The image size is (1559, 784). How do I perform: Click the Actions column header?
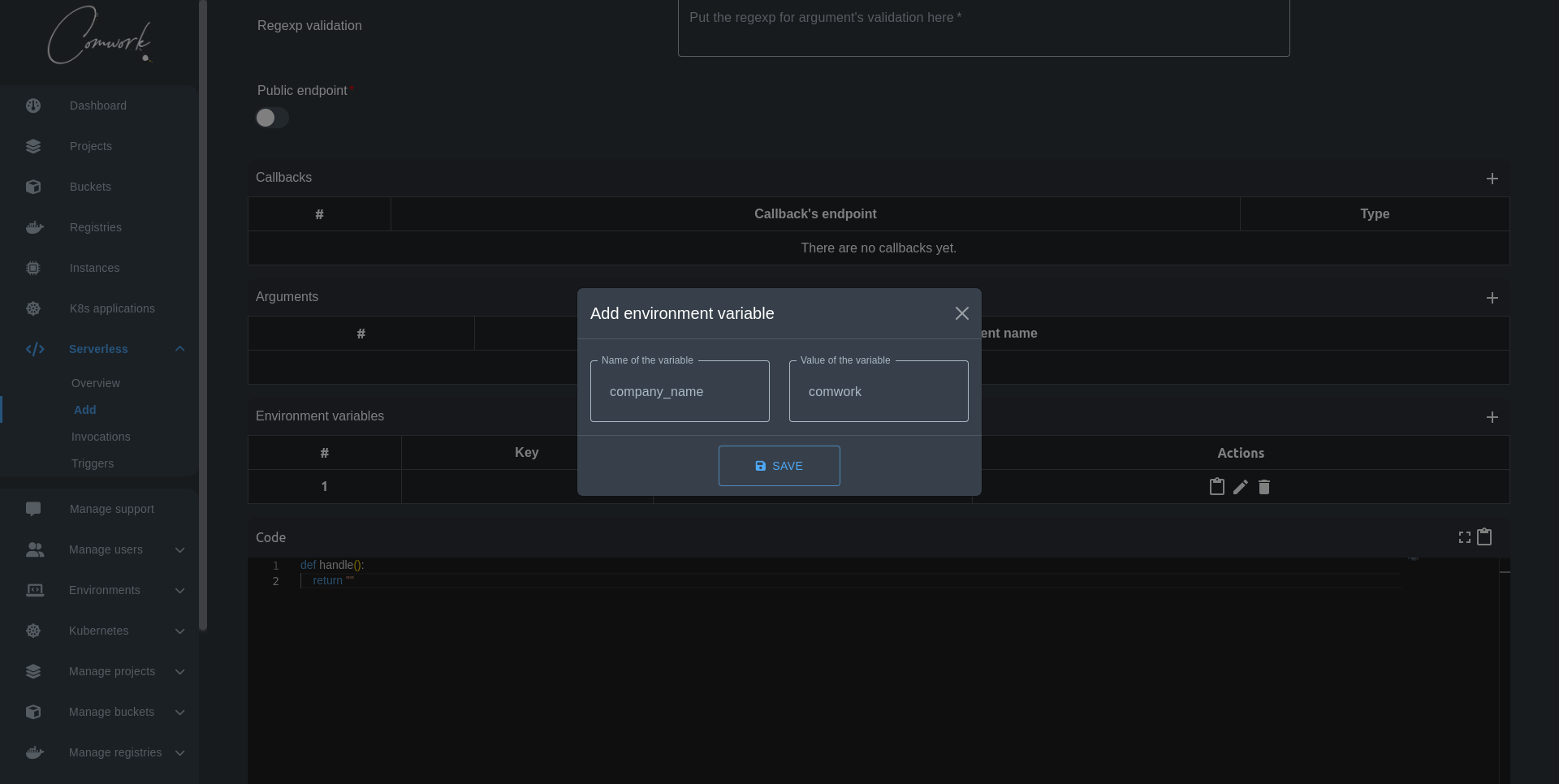coord(1241,453)
